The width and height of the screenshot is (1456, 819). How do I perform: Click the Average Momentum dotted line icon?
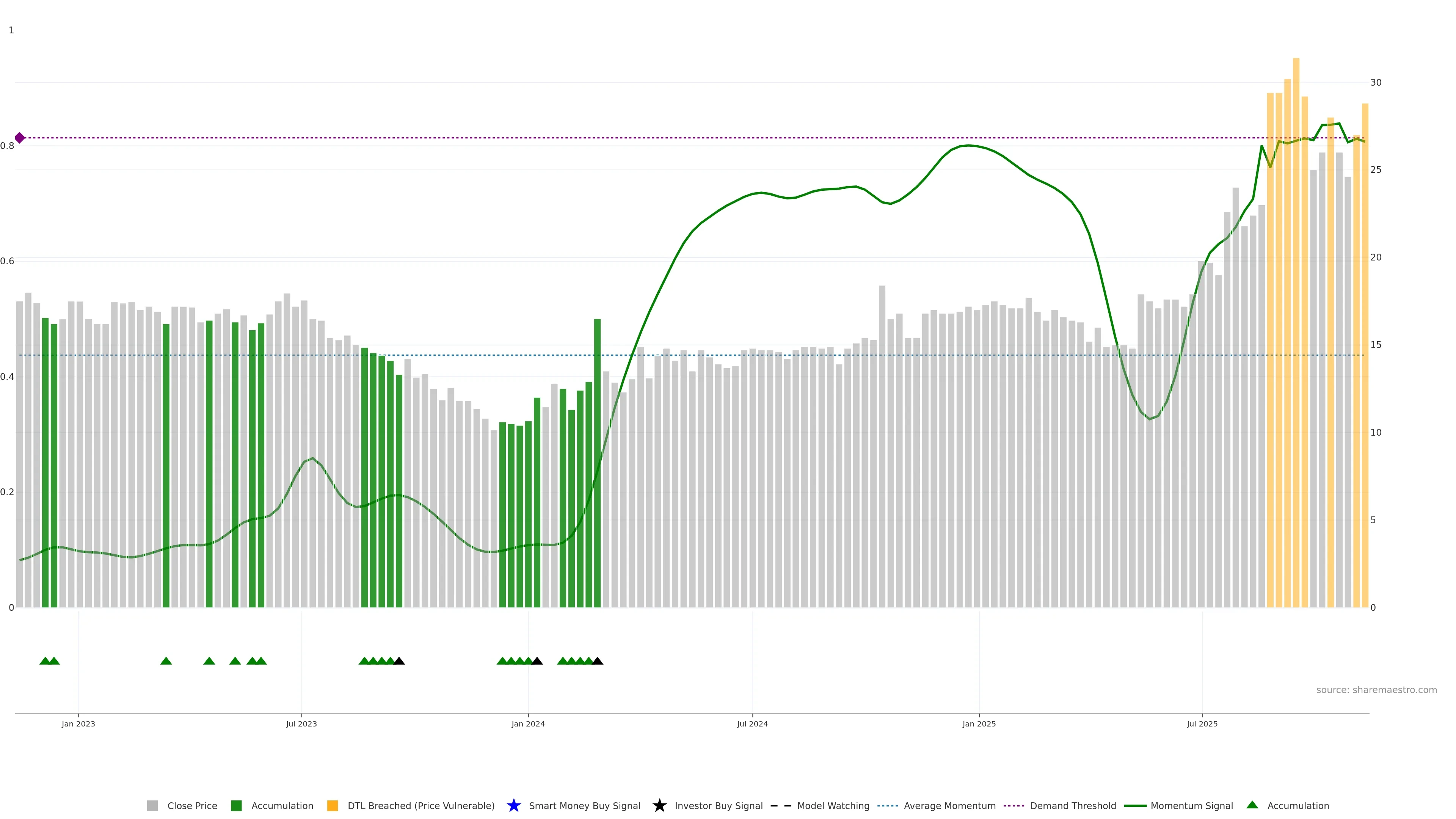pyautogui.click(x=888, y=805)
